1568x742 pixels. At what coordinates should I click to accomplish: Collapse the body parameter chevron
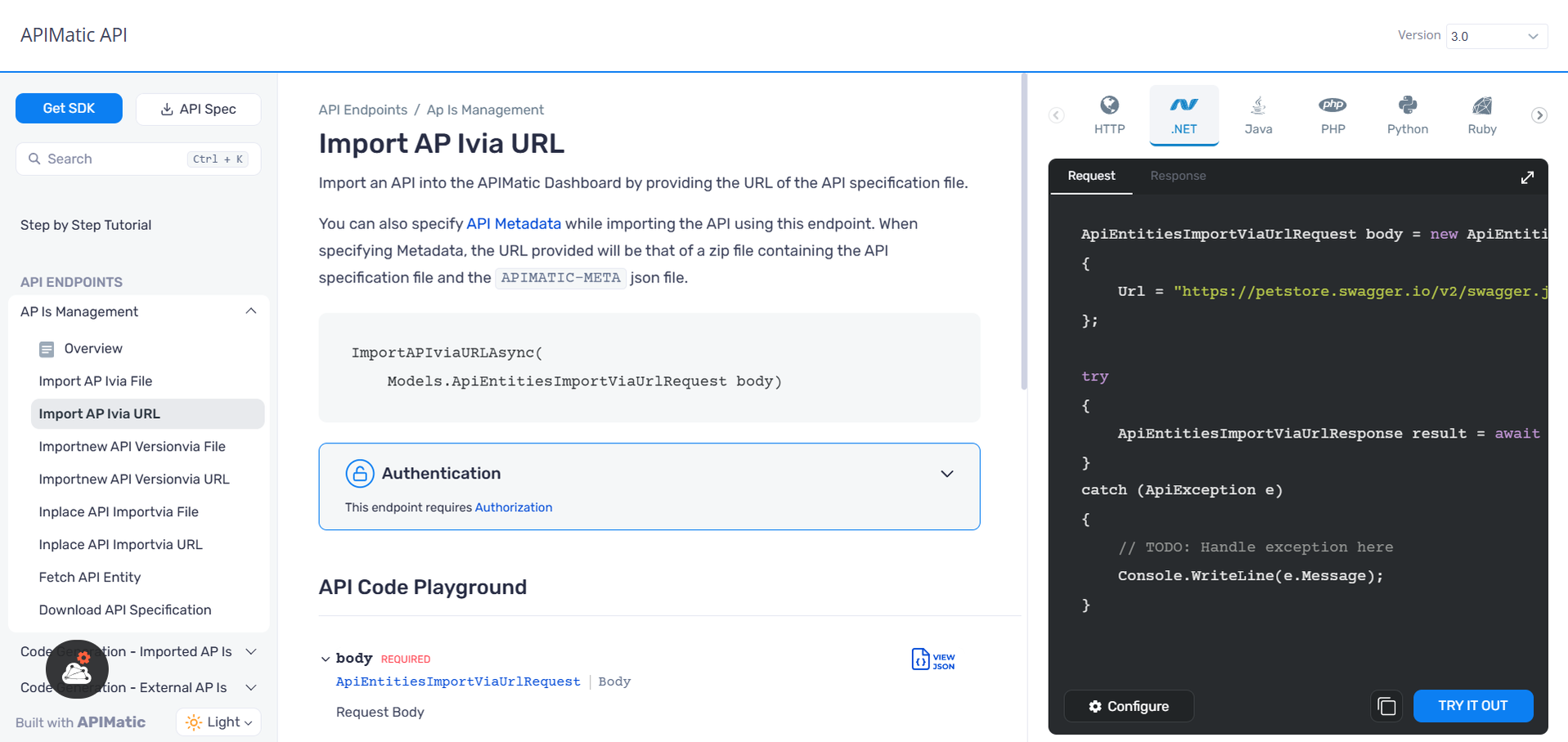click(326, 659)
